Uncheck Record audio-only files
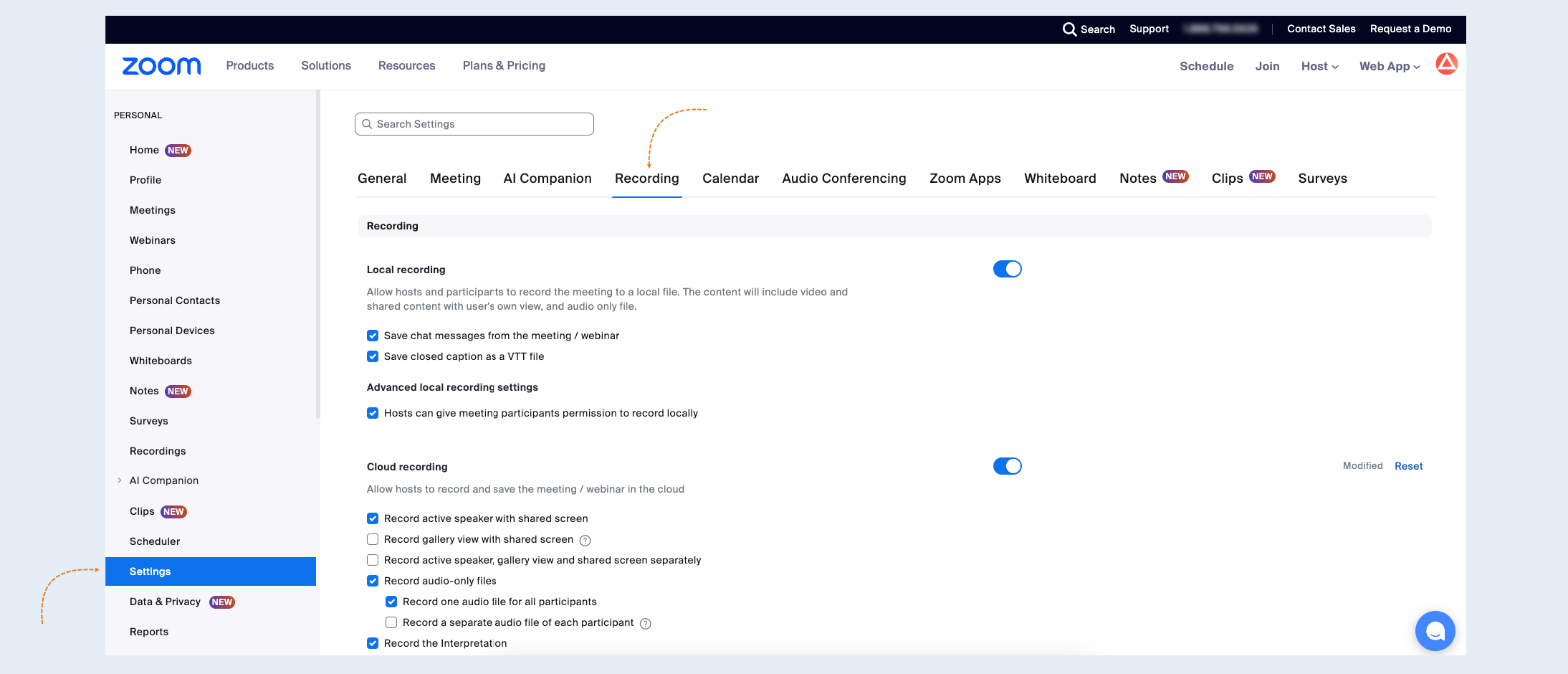This screenshot has height=674, width=1568. tap(373, 581)
